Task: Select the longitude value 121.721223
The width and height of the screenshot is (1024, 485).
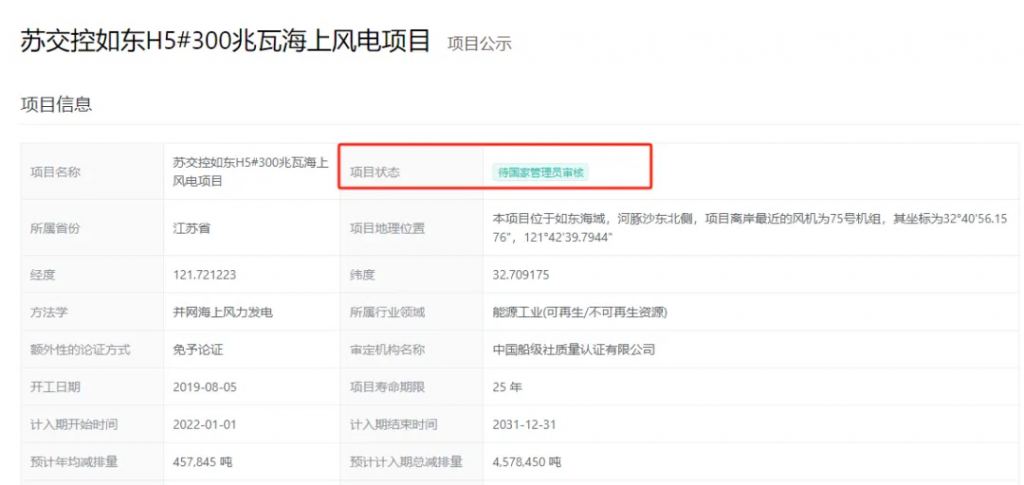Action: 205,274
